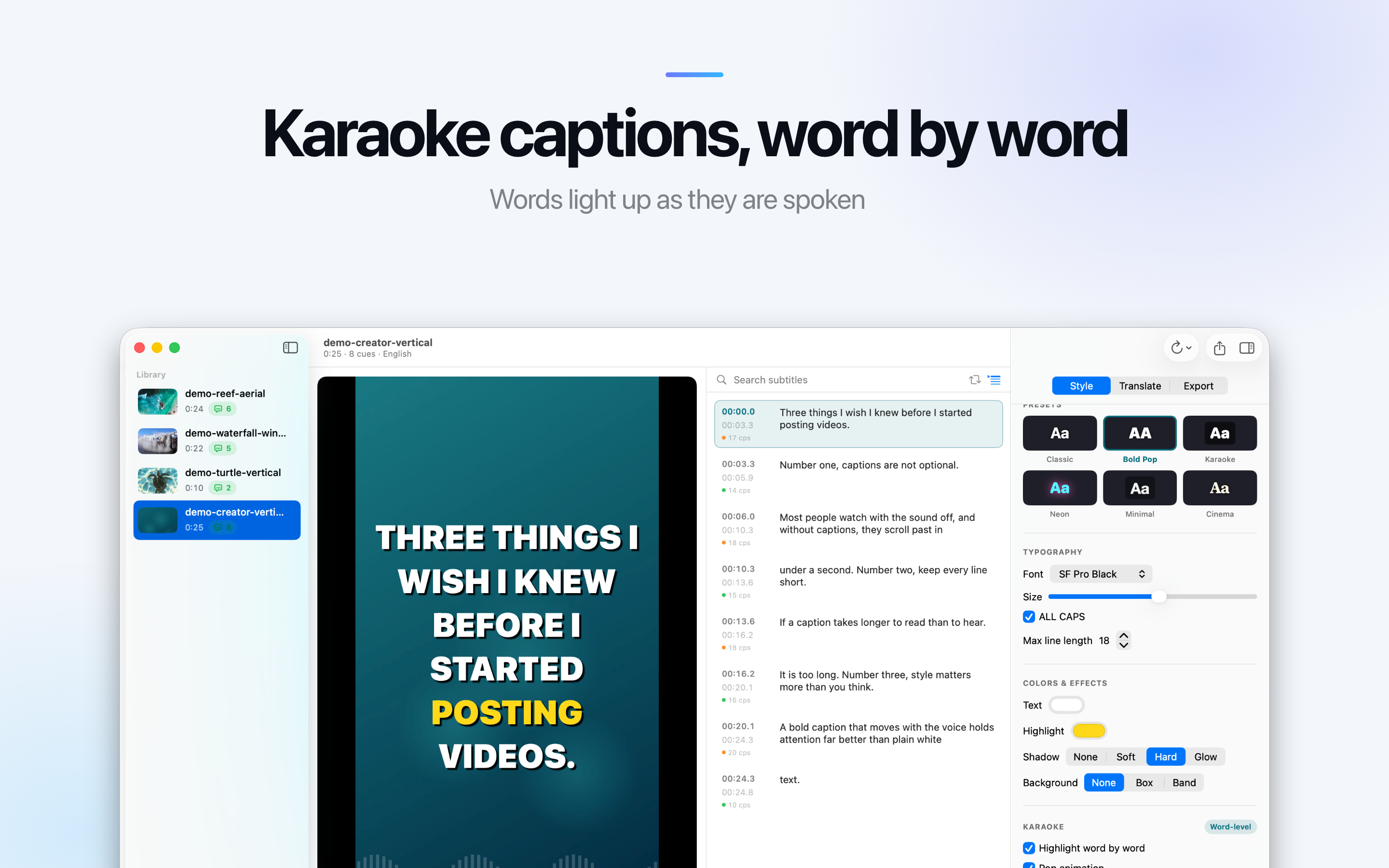
Task: Switch to the Translate tab
Action: tap(1140, 386)
